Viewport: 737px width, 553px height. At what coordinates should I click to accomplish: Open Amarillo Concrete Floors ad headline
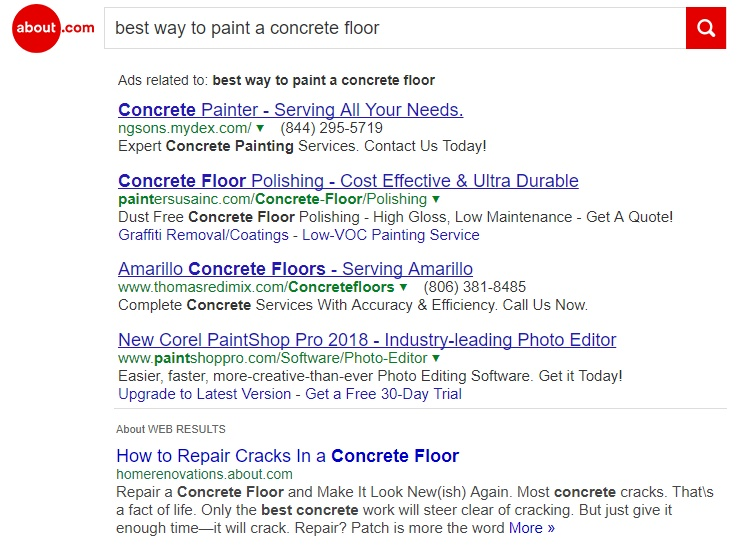[295, 269]
